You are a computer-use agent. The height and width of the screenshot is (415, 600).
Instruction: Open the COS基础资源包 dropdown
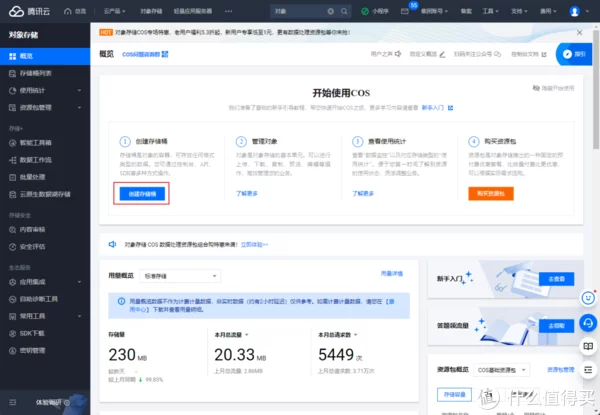(501, 370)
